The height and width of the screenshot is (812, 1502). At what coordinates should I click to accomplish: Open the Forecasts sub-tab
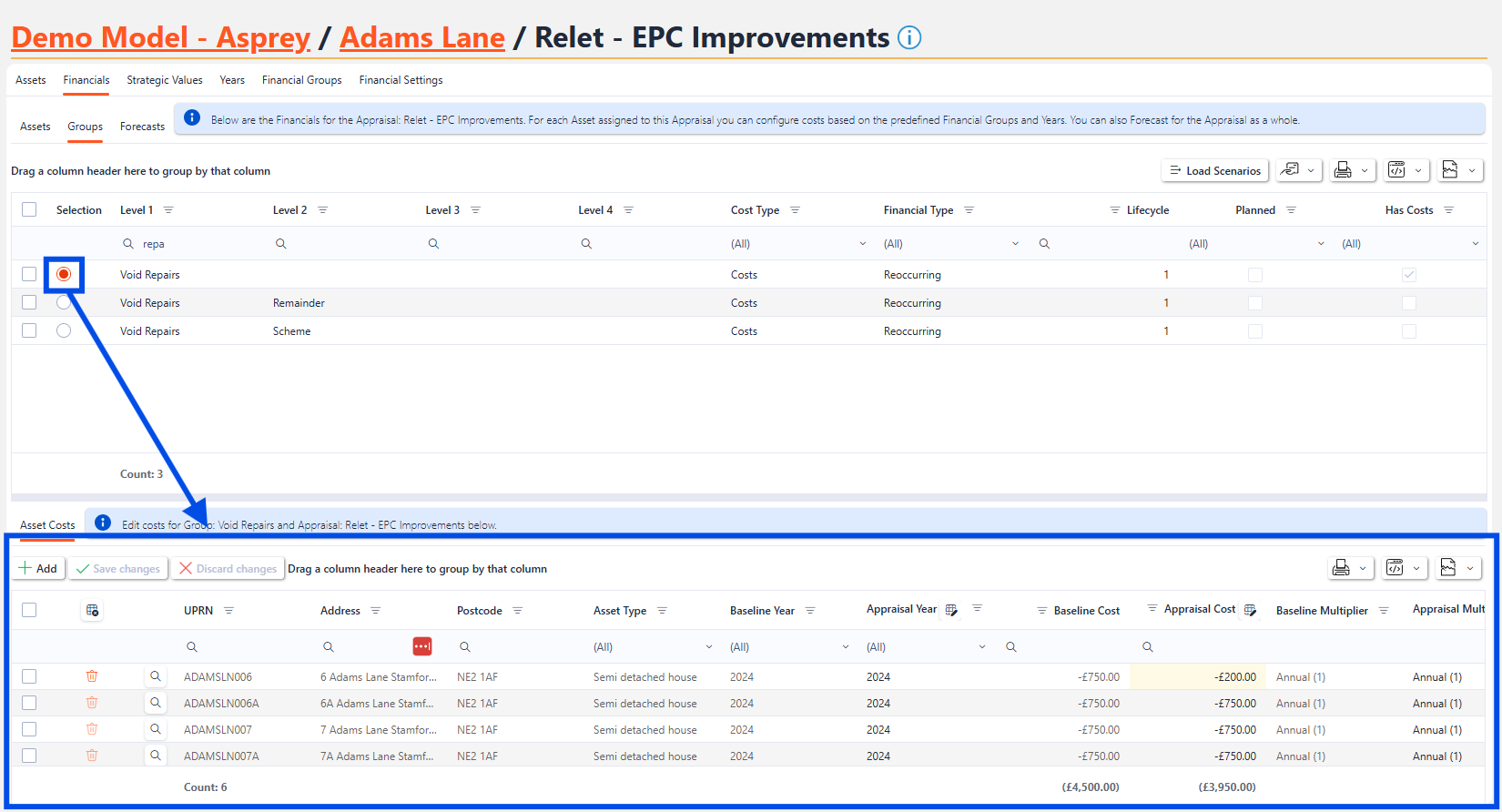pyautogui.click(x=142, y=127)
